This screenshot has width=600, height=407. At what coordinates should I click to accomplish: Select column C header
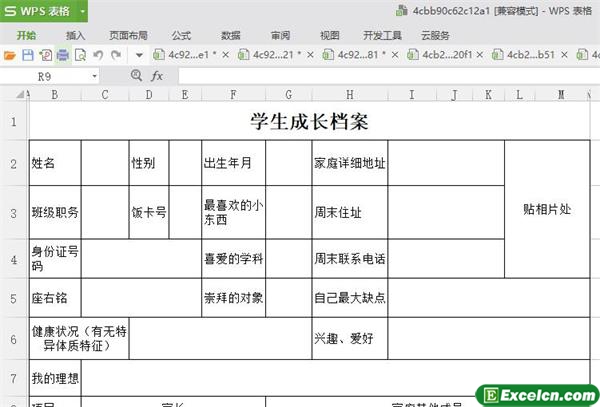[x=105, y=94]
